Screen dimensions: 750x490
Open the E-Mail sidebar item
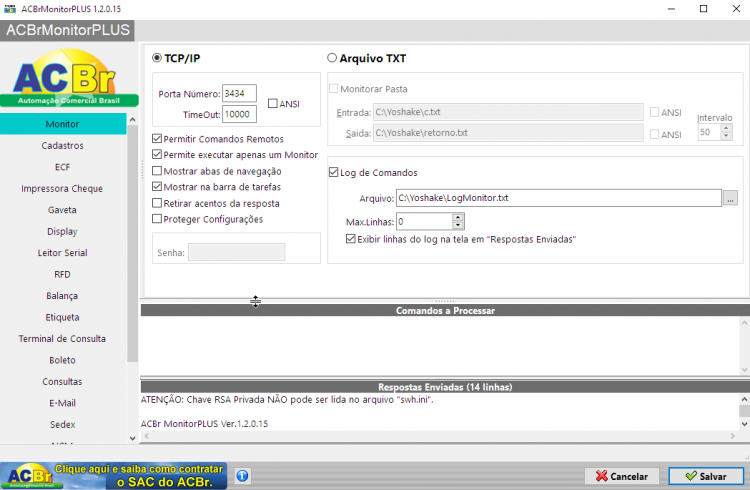coord(63,403)
